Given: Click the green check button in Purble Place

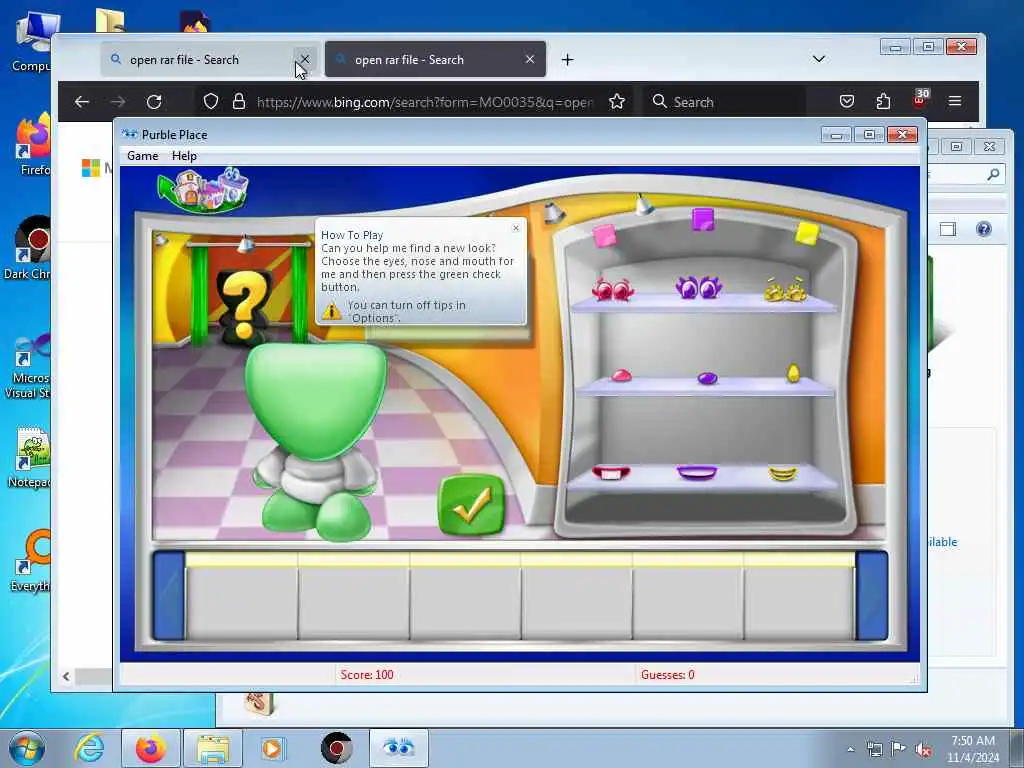Looking at the screenshot, I should [472, 505].
